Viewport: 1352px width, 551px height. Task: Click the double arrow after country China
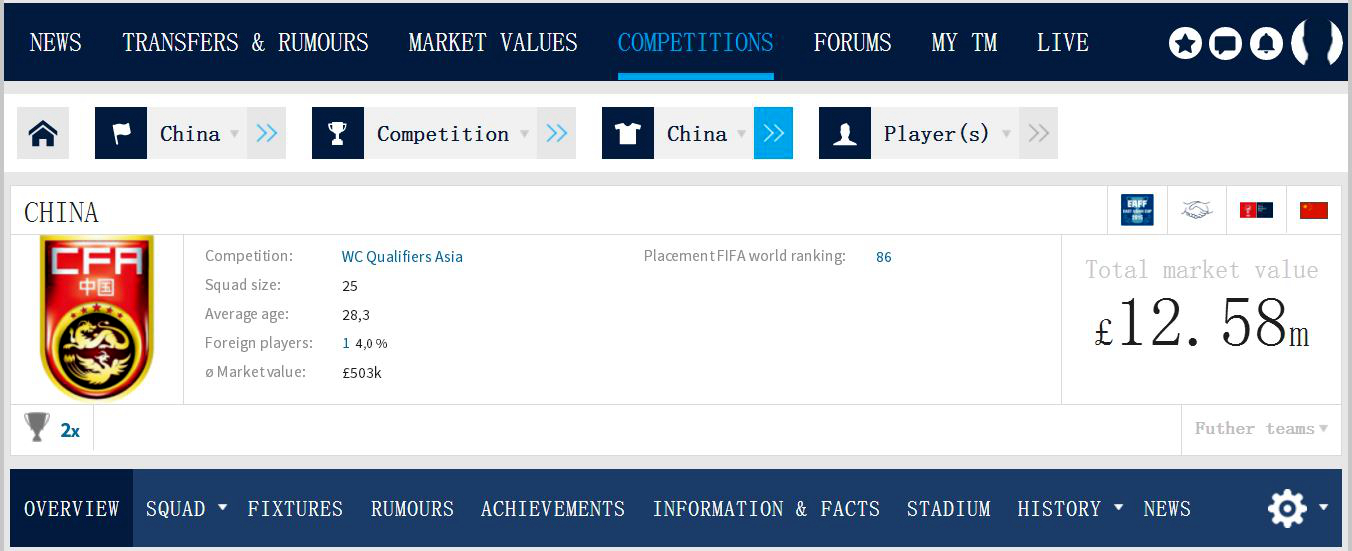pos(266,133)
